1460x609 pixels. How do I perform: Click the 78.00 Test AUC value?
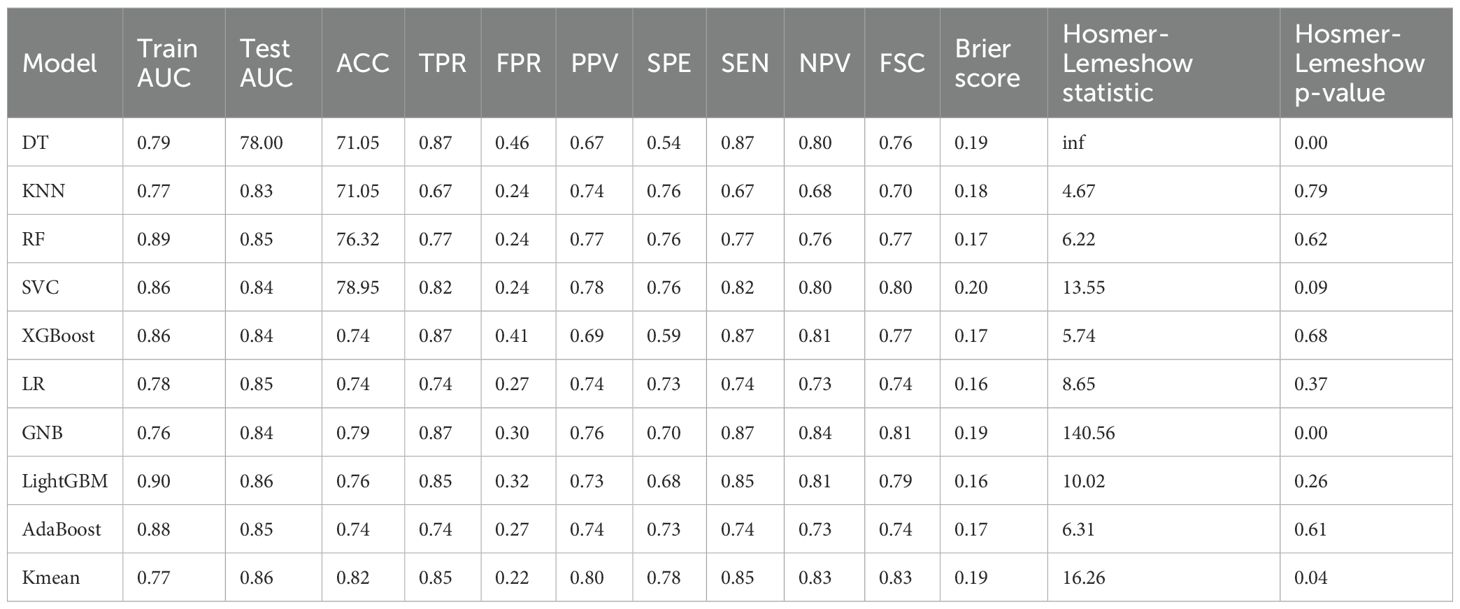point(261,142)
